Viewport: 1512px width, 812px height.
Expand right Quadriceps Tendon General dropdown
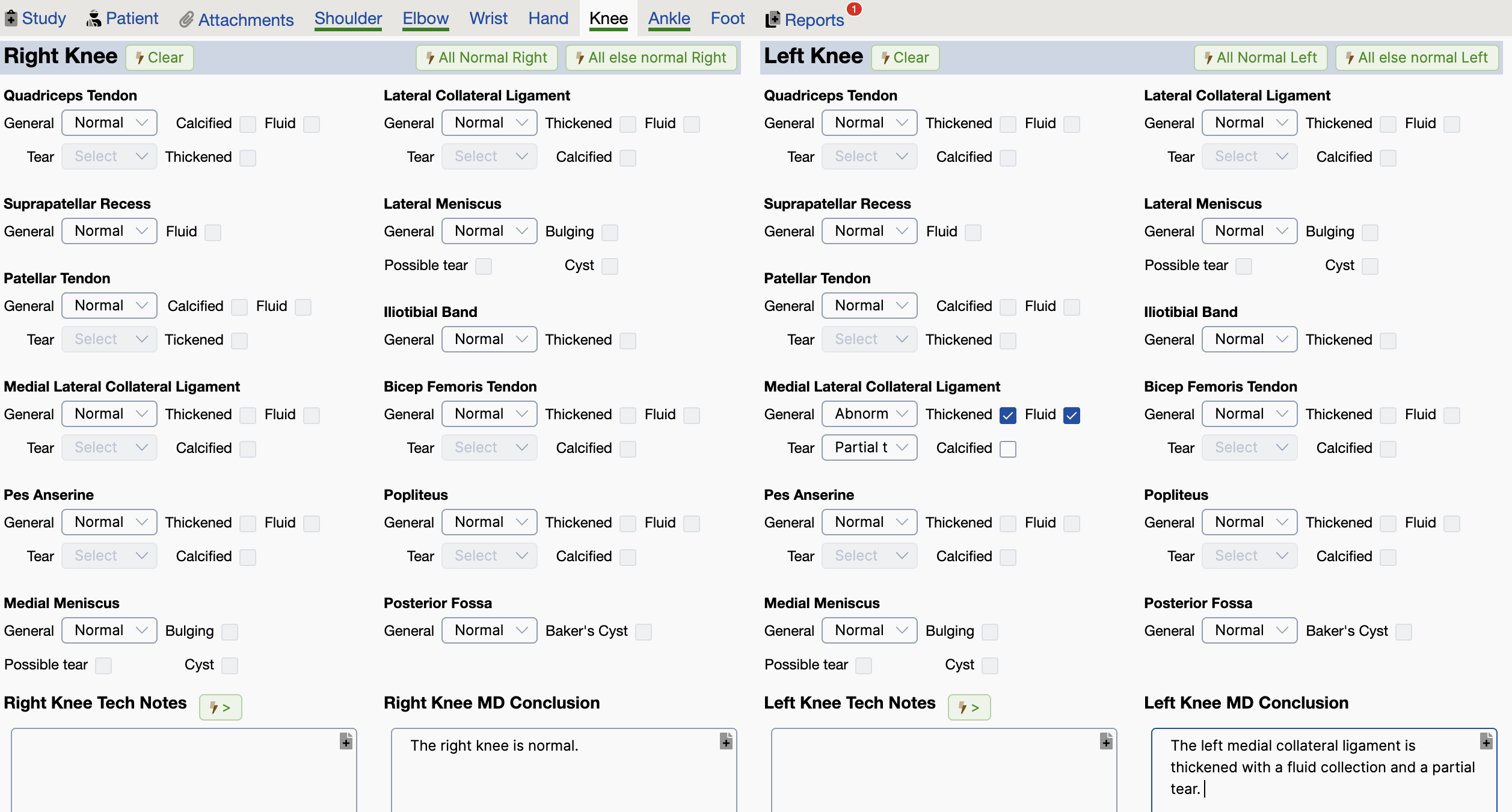click(x=109, y=123)
